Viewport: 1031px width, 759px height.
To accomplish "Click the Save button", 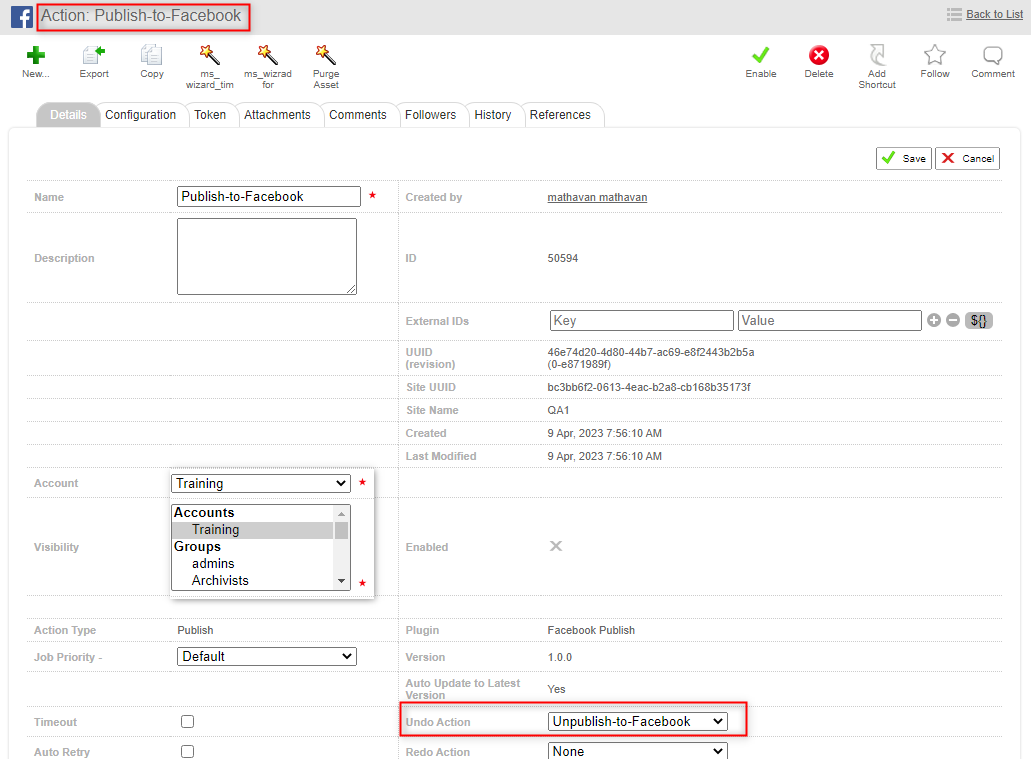I will (903, 159).
